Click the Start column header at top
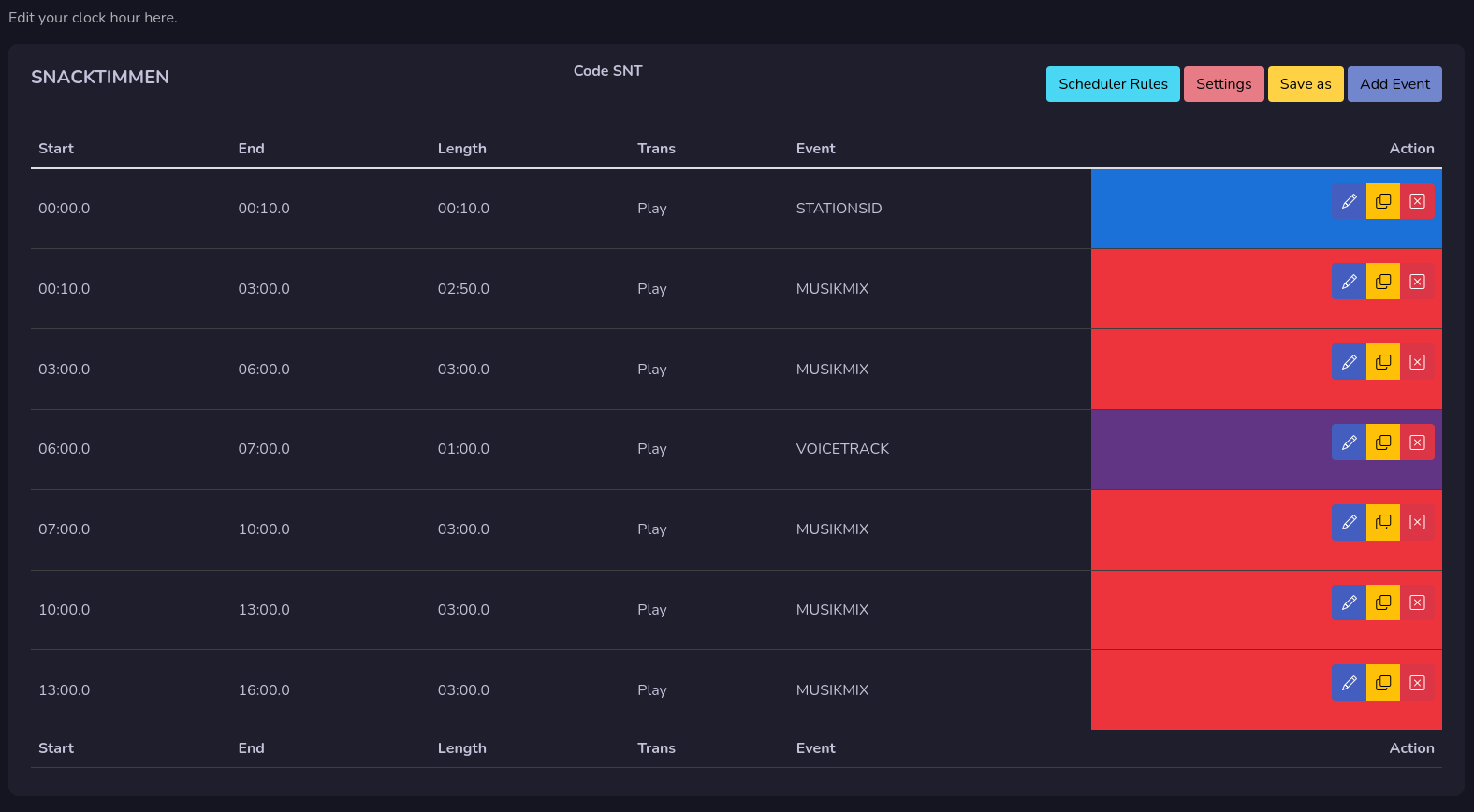The height and width of the screenshot is (812, 1474). click(56, 149)
